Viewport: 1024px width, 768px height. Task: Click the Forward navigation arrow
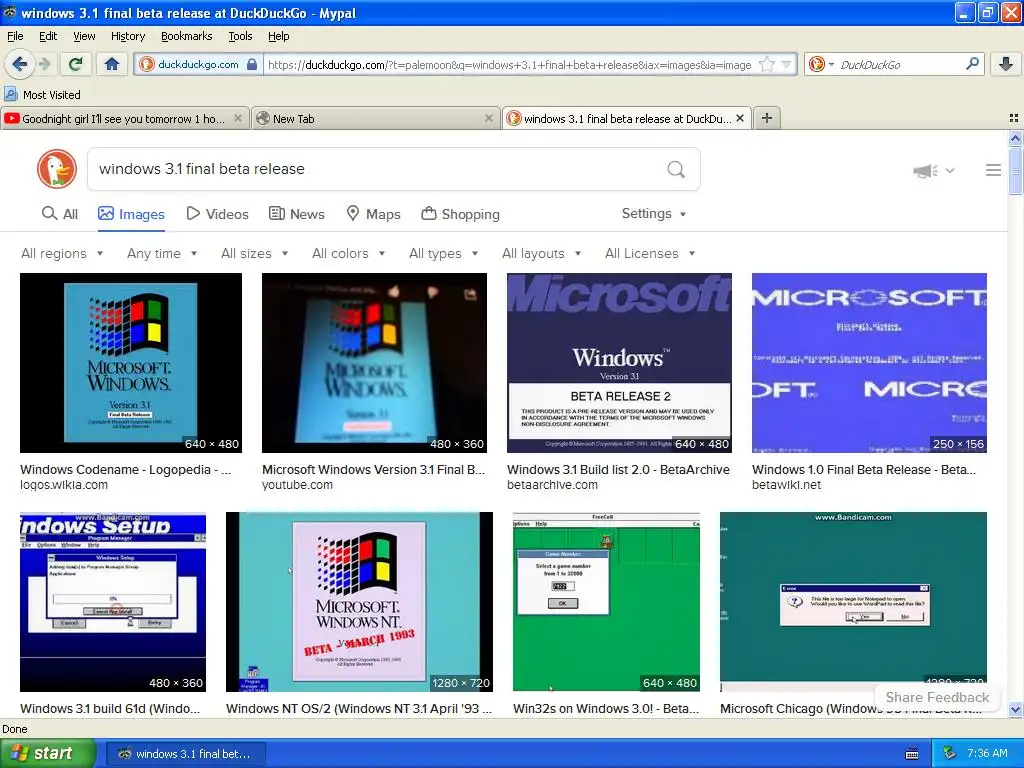(x=44, y=64)
